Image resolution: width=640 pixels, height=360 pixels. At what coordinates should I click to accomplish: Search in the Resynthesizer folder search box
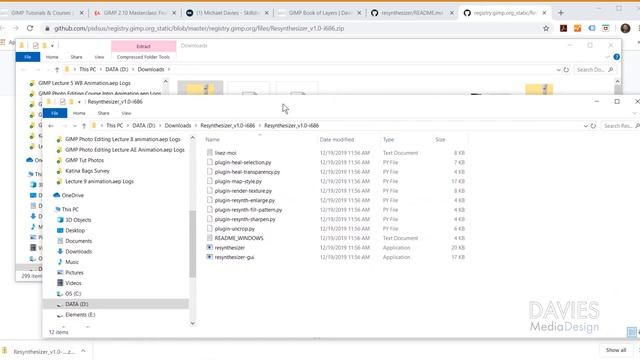(620, 126)
